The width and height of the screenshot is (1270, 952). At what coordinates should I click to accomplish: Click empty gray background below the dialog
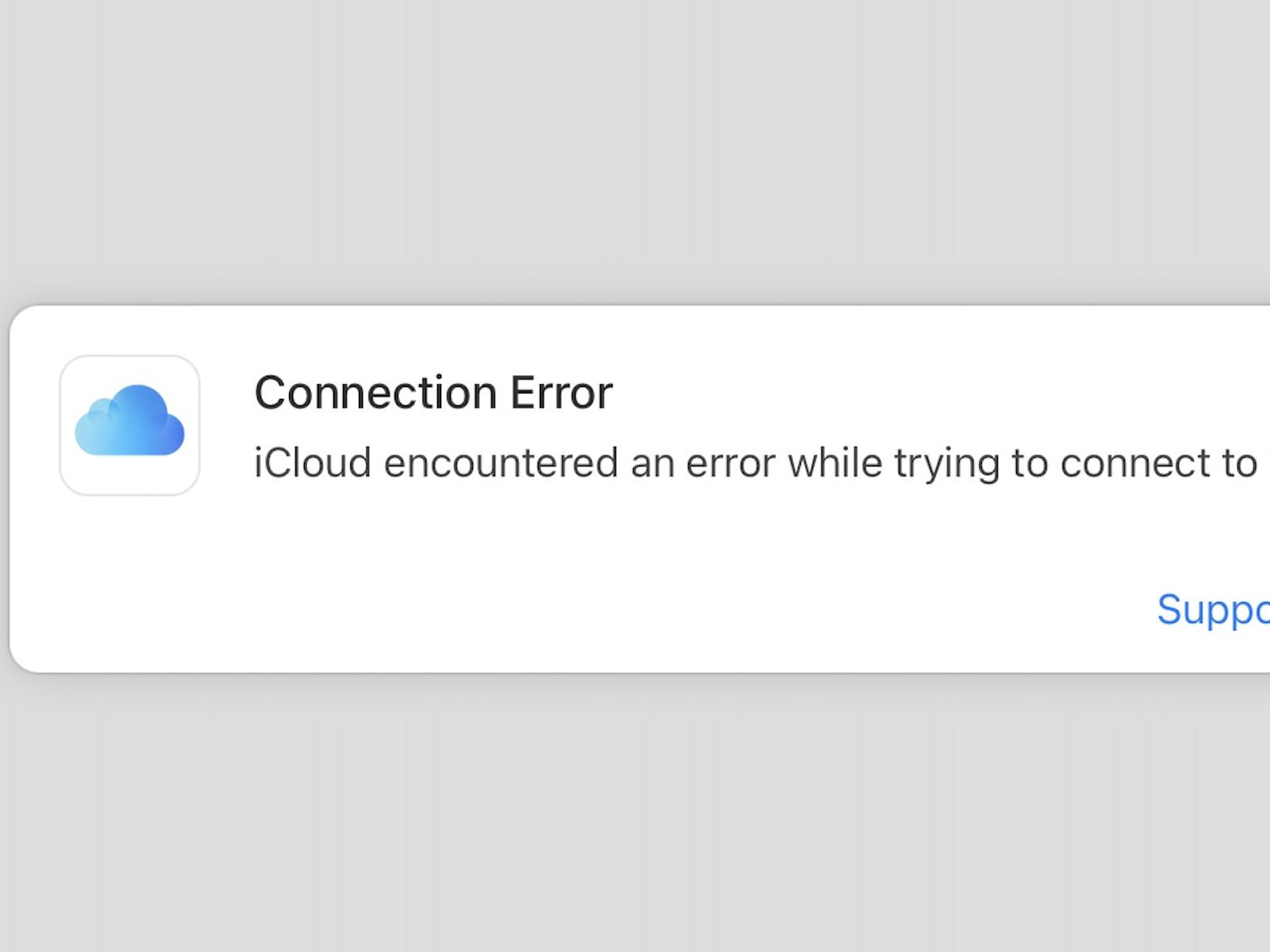(635, 809)
